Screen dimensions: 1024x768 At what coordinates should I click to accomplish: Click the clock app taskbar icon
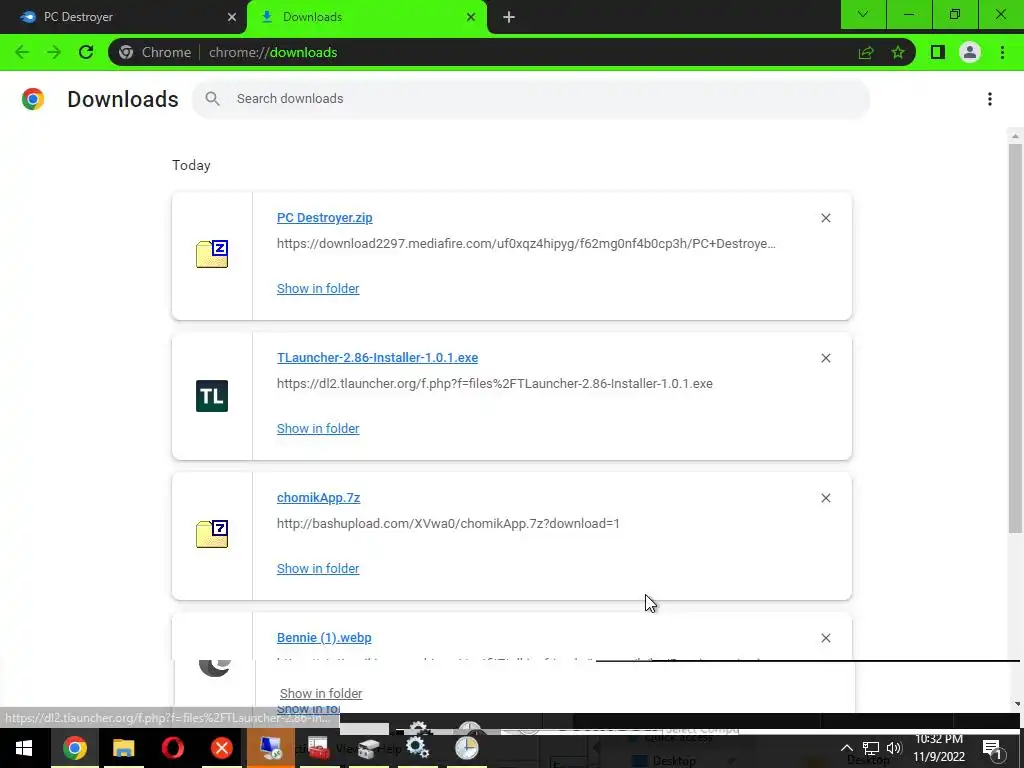click(x=466, y=748)
